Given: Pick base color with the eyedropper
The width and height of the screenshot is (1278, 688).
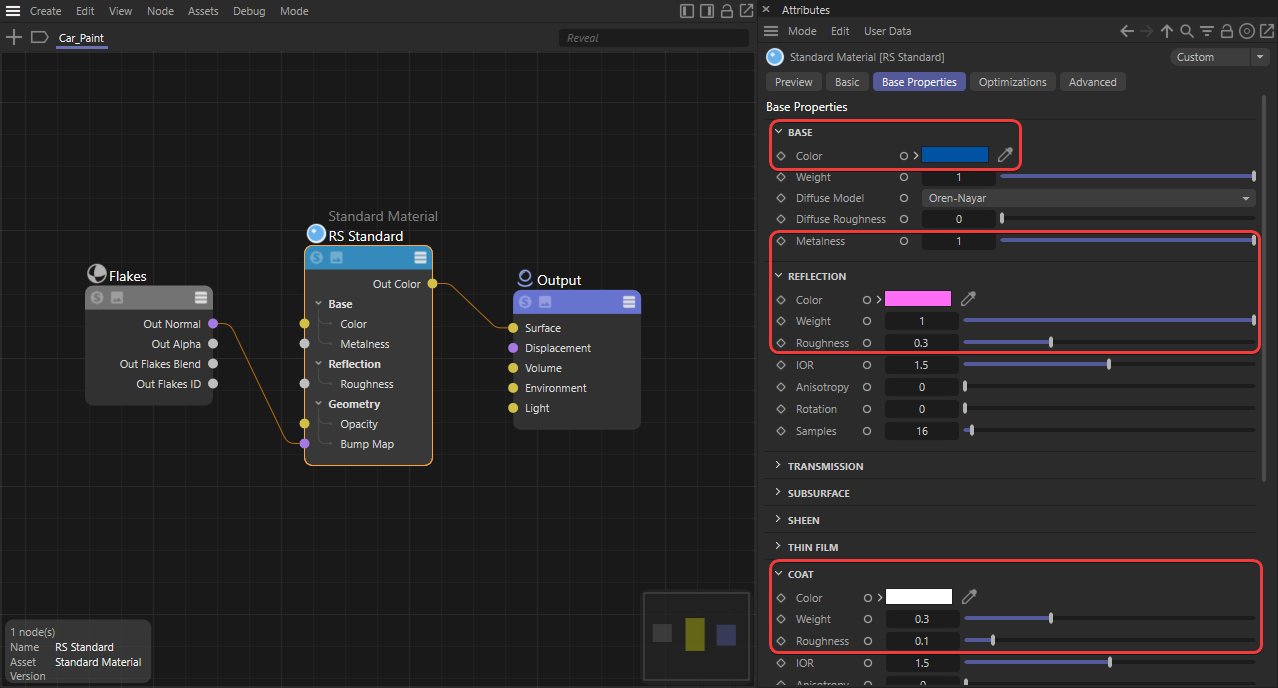Looking at the screenshot, I should (1005, 155).
